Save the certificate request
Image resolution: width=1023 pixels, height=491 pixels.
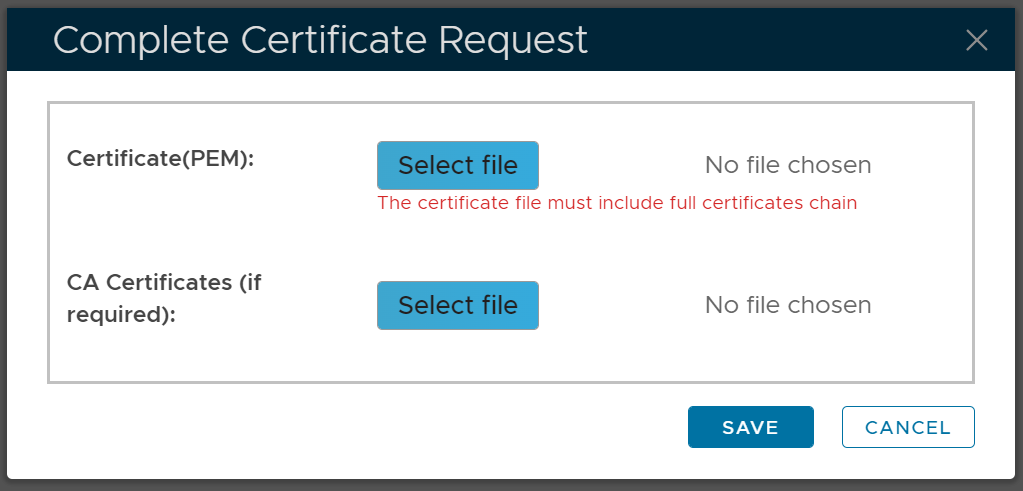coord(750,427)
